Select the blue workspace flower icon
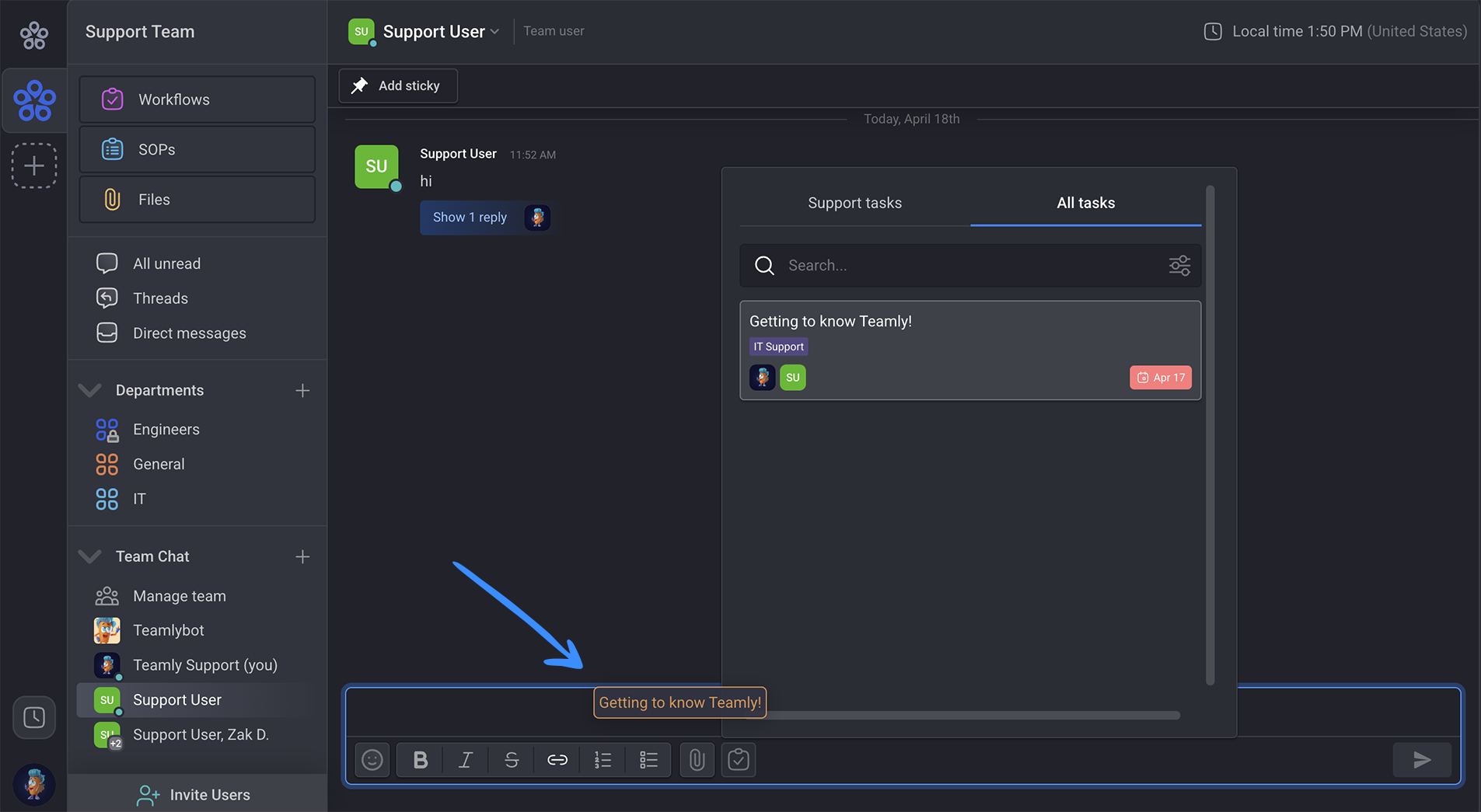This screenshot has height=812, width=1481. 34,101
